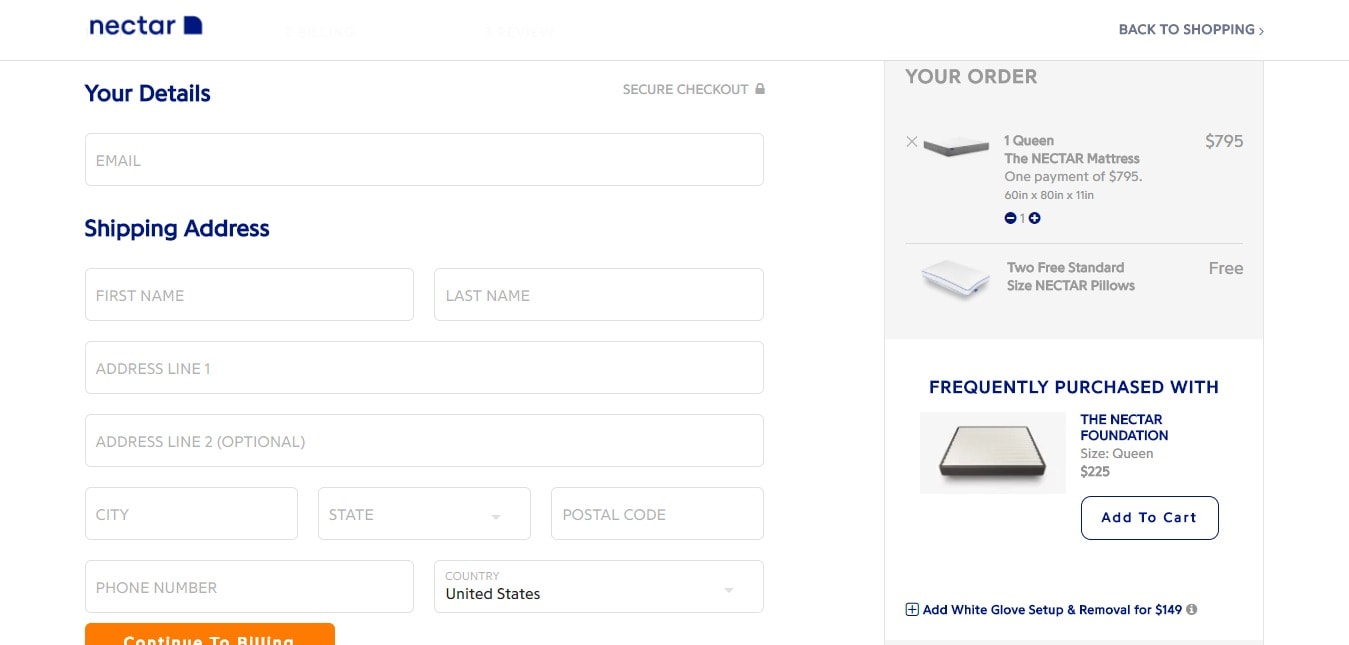Decrease mattress quantity with minus icon
1349x645 pixels.
(x=1010, y=218)
